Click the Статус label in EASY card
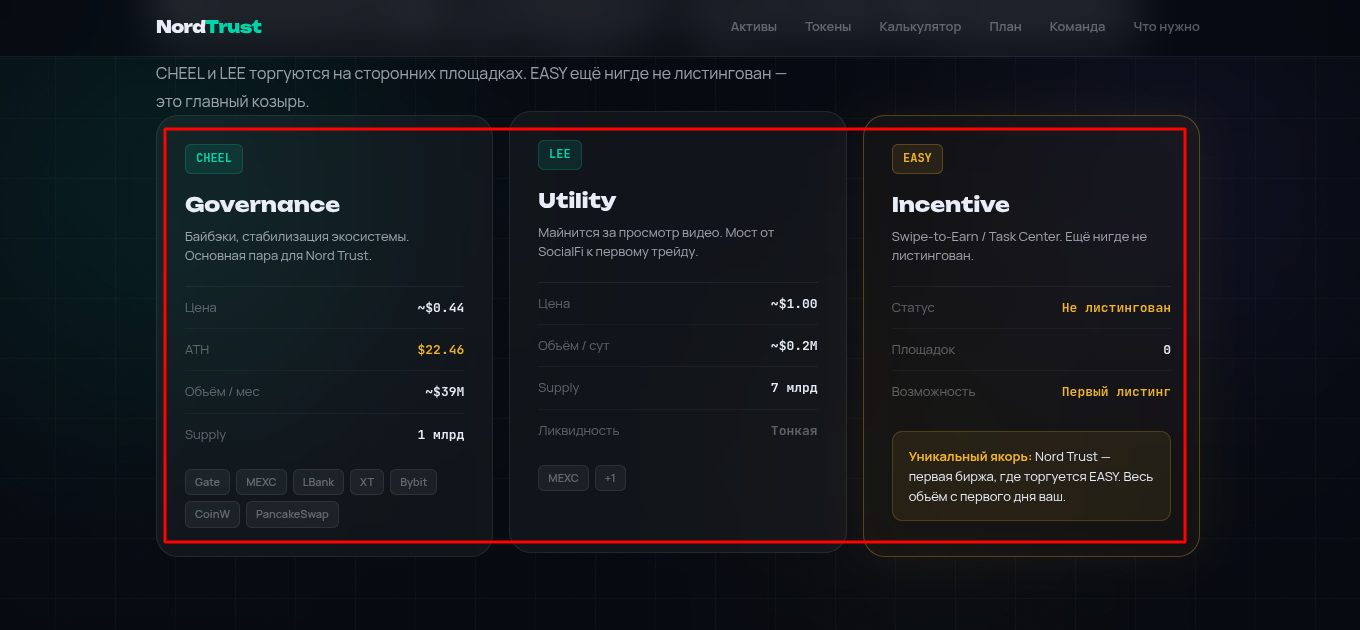Viewport: 1360px width, 630px height. pyautogui.click(x=913, y=308)
